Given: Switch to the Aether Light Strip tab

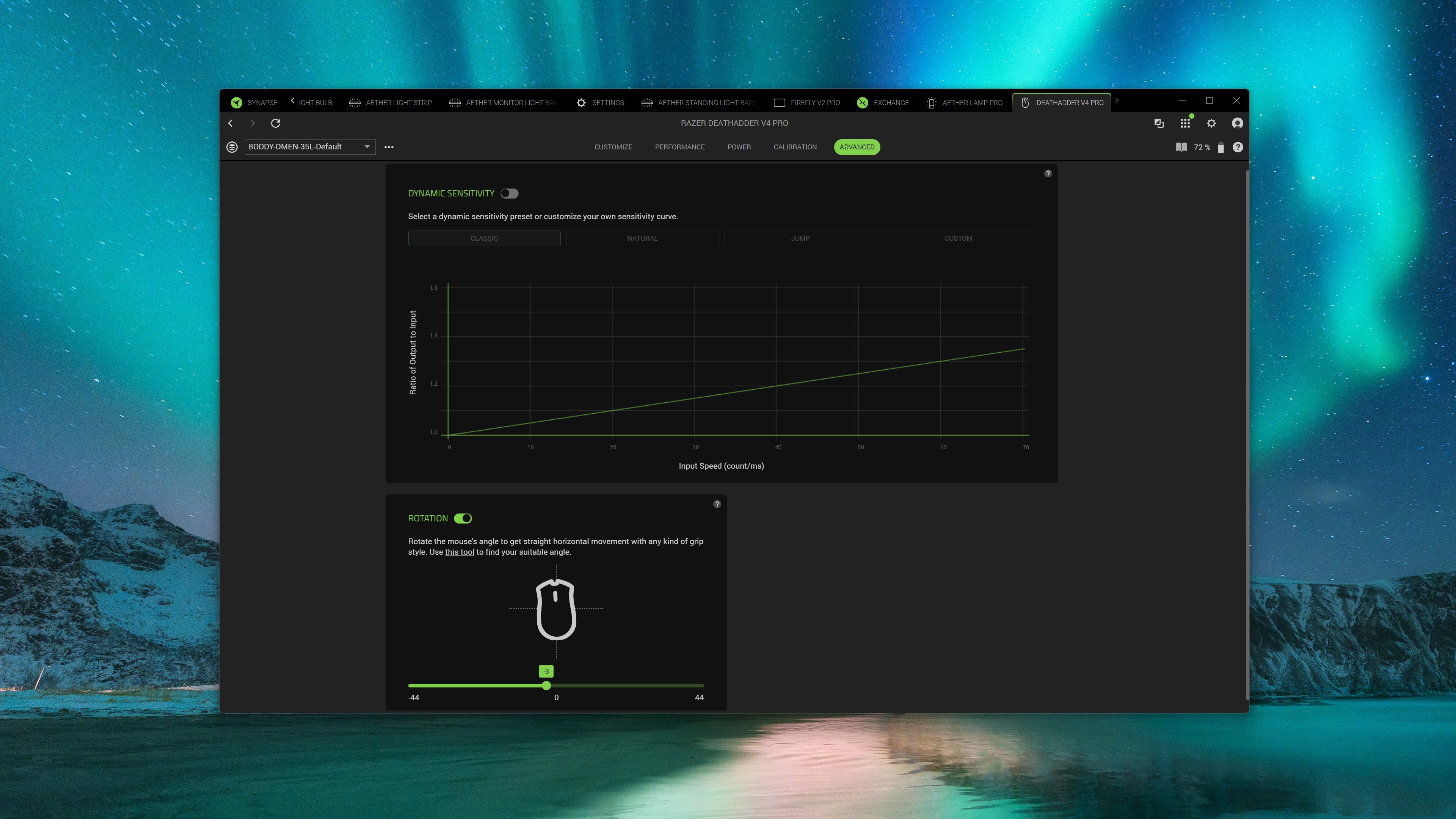Looking at the screenshot, I should [391, 102].
